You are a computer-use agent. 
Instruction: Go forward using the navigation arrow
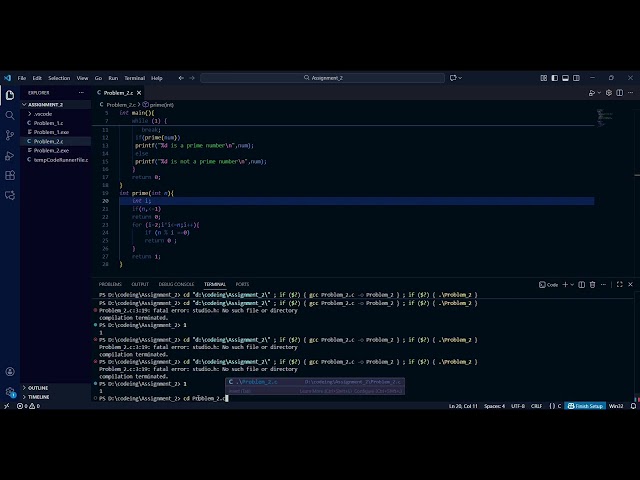point(192,78)
